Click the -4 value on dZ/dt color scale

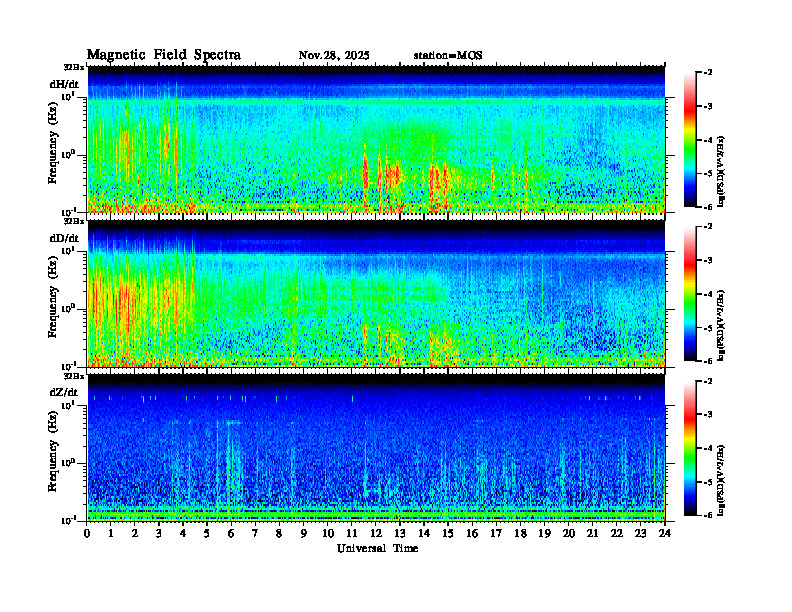click(x=707, y=448)
